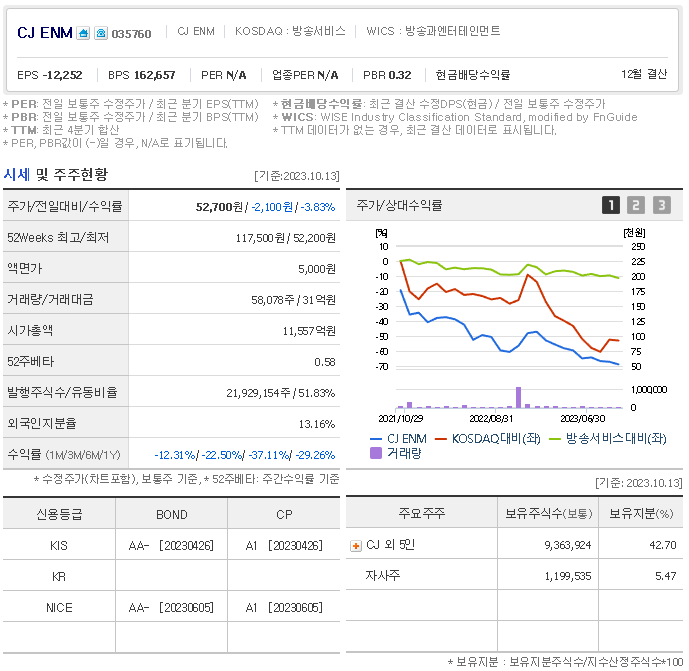Click the large purple volume spike bar

point(519,397)
